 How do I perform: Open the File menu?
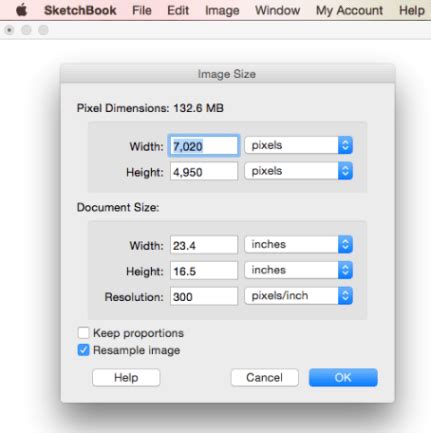click(x=142, y=10)
